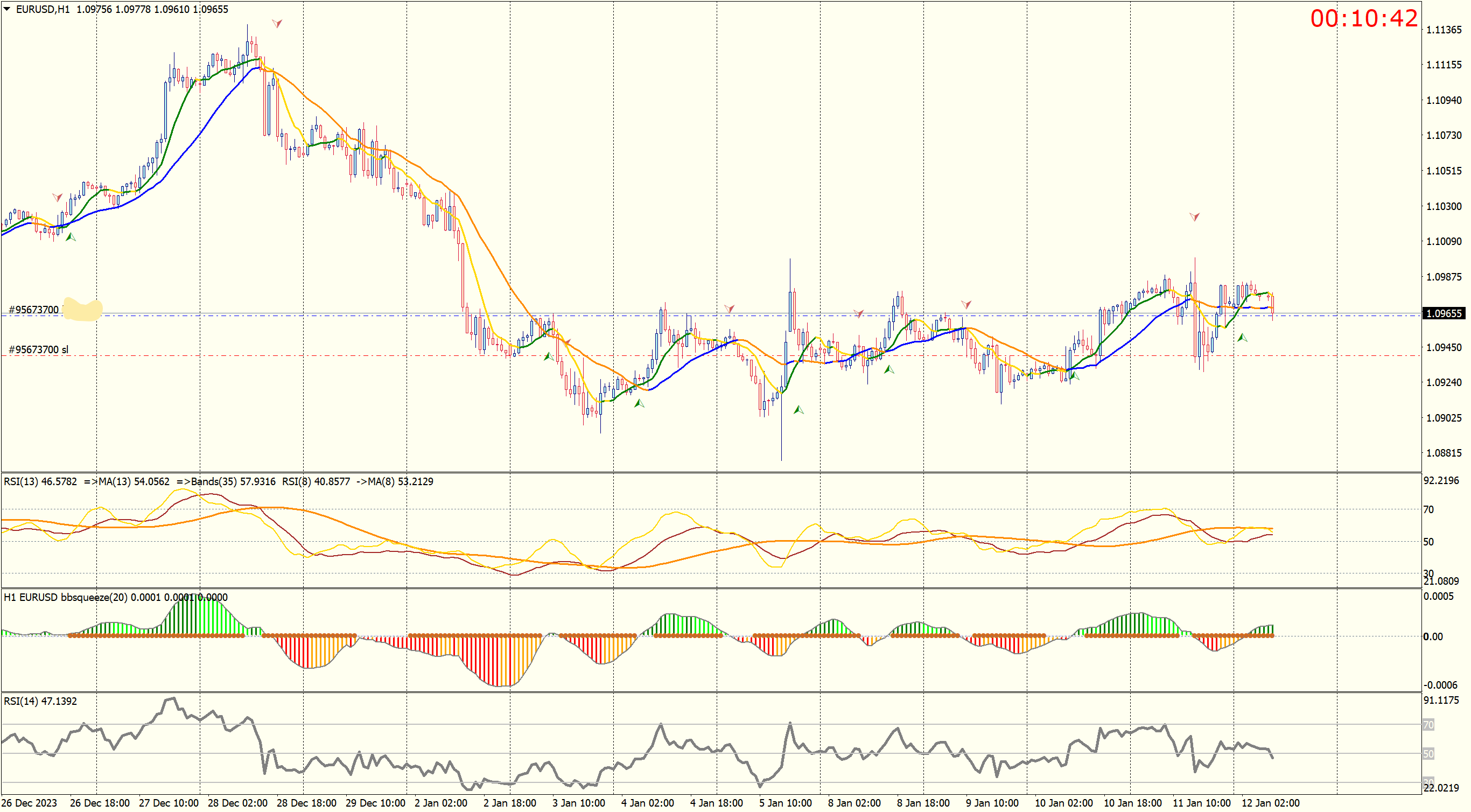Click the green buy arrow below the 26 Dec lows
Viewport: 1471px width, 812px height.
click(70, 236)
